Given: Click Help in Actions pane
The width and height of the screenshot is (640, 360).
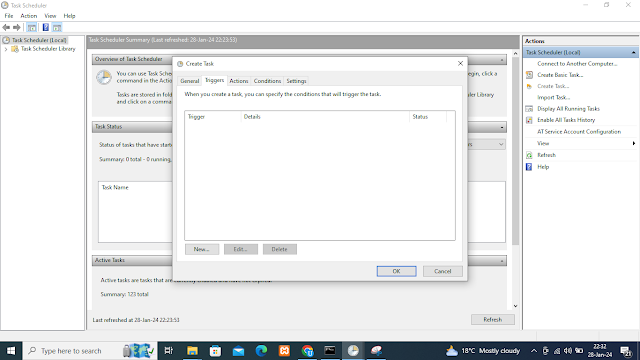Looking at the screenshot, I should click(x=543, y=167).
